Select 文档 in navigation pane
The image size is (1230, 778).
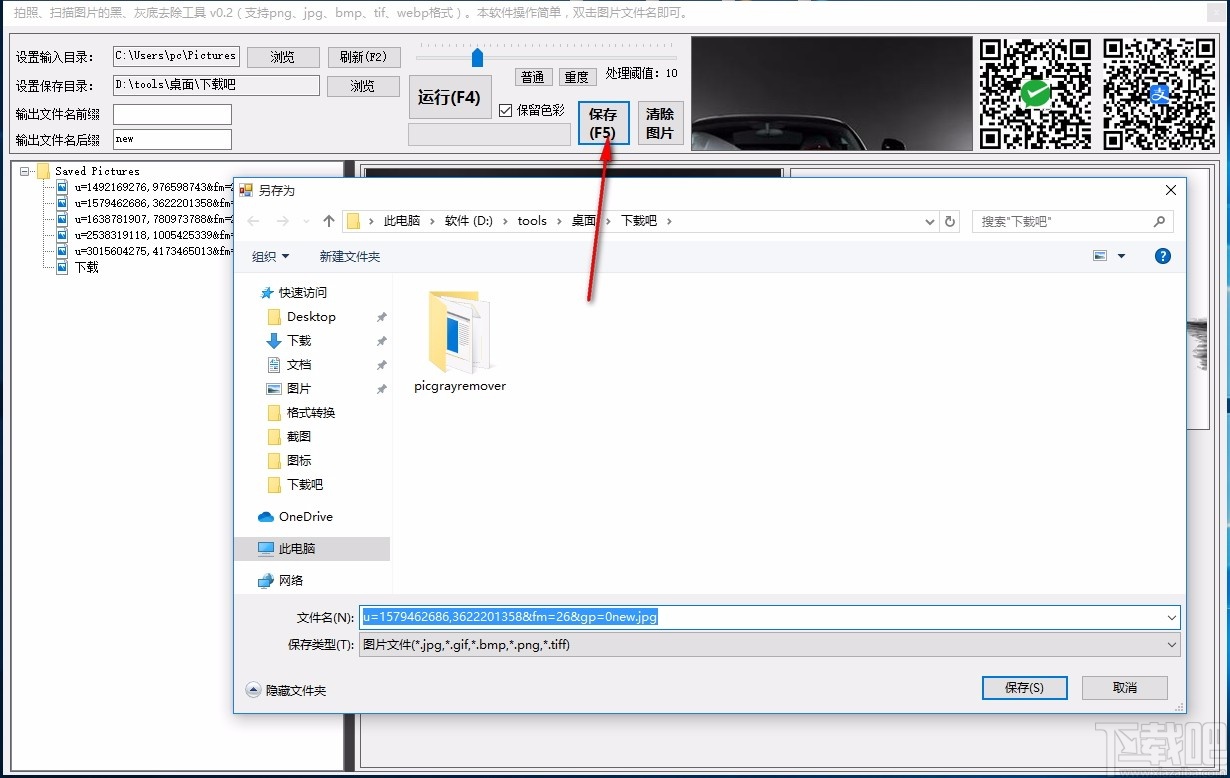point(298,364)
